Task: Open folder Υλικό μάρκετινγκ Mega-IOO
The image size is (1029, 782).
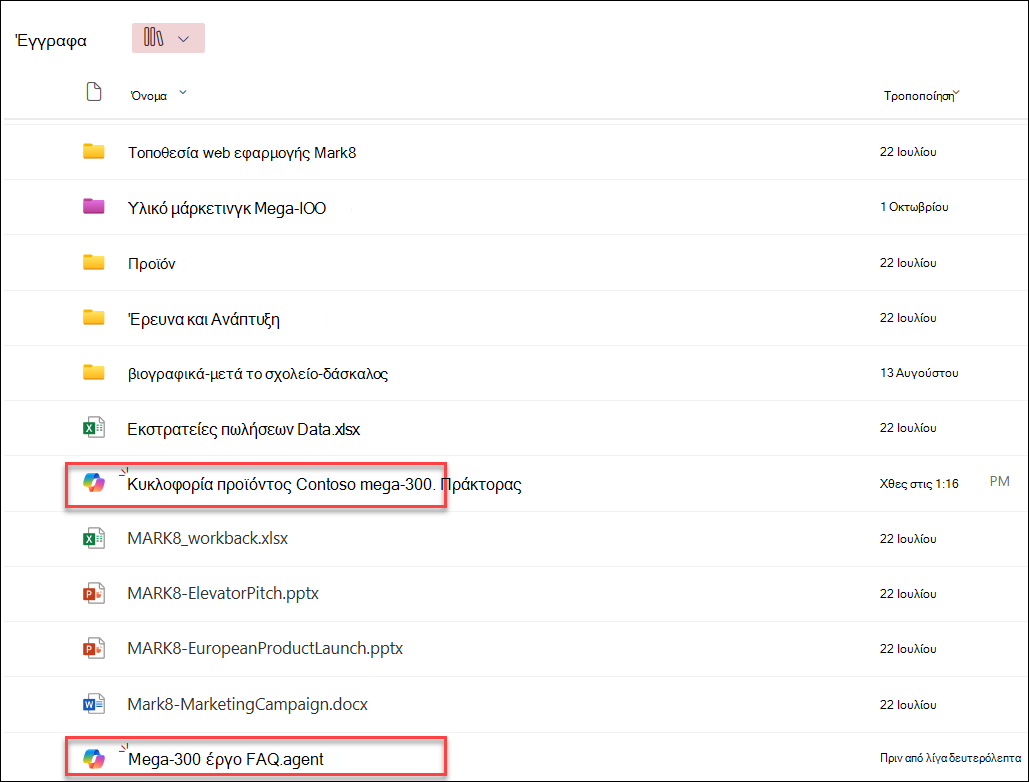Action: [x=227, y=209]
